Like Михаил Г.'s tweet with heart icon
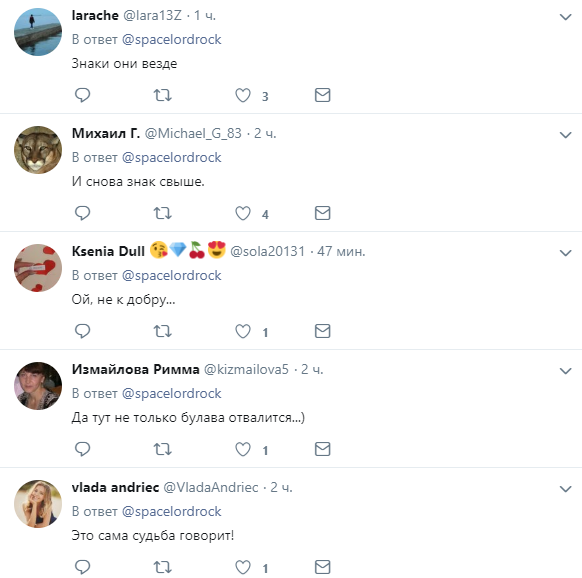This screenshot has height=578, width=582. [x=243, y=213]
